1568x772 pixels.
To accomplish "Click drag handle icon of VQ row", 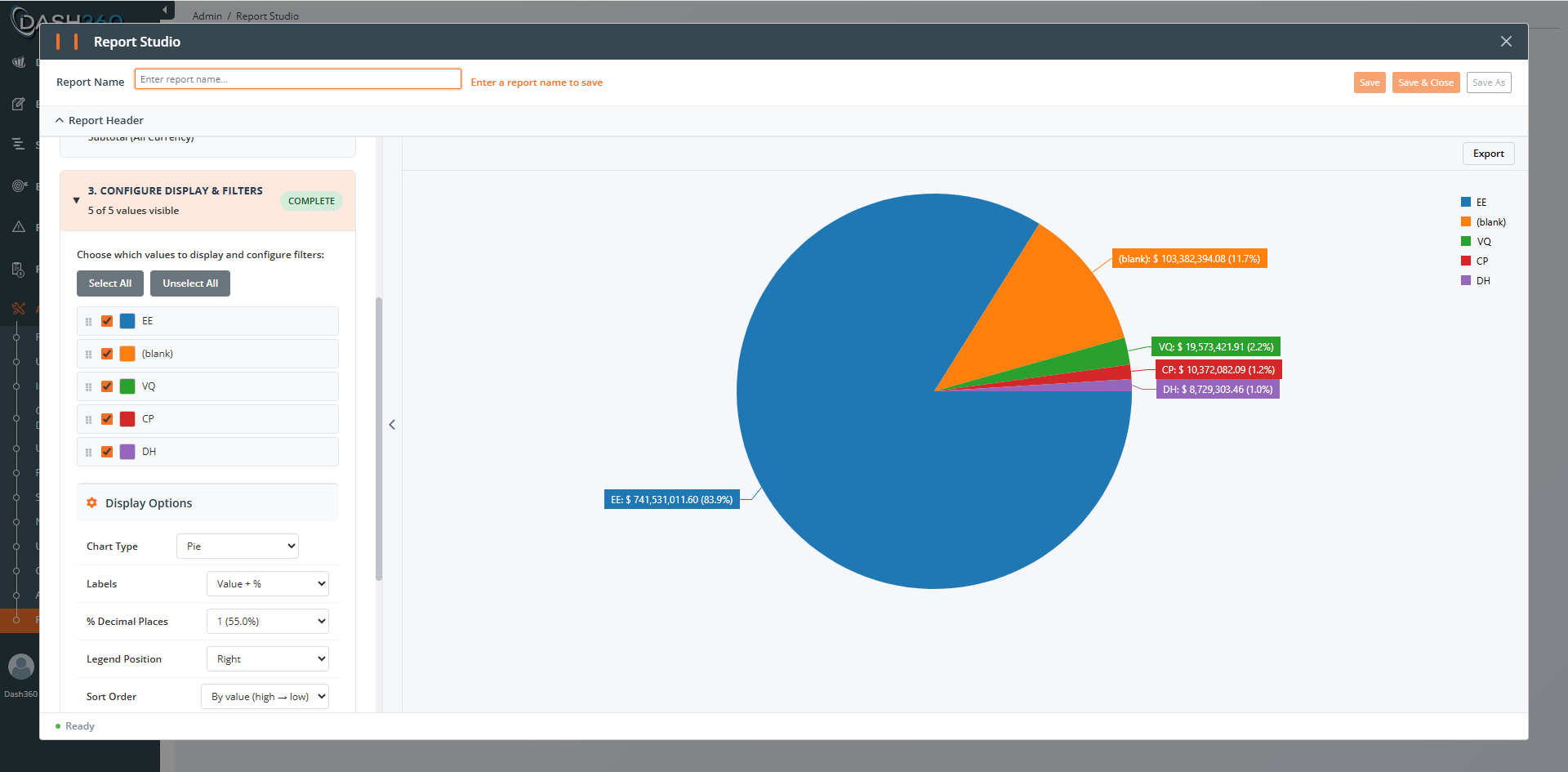I will click(x=88, y=387).
